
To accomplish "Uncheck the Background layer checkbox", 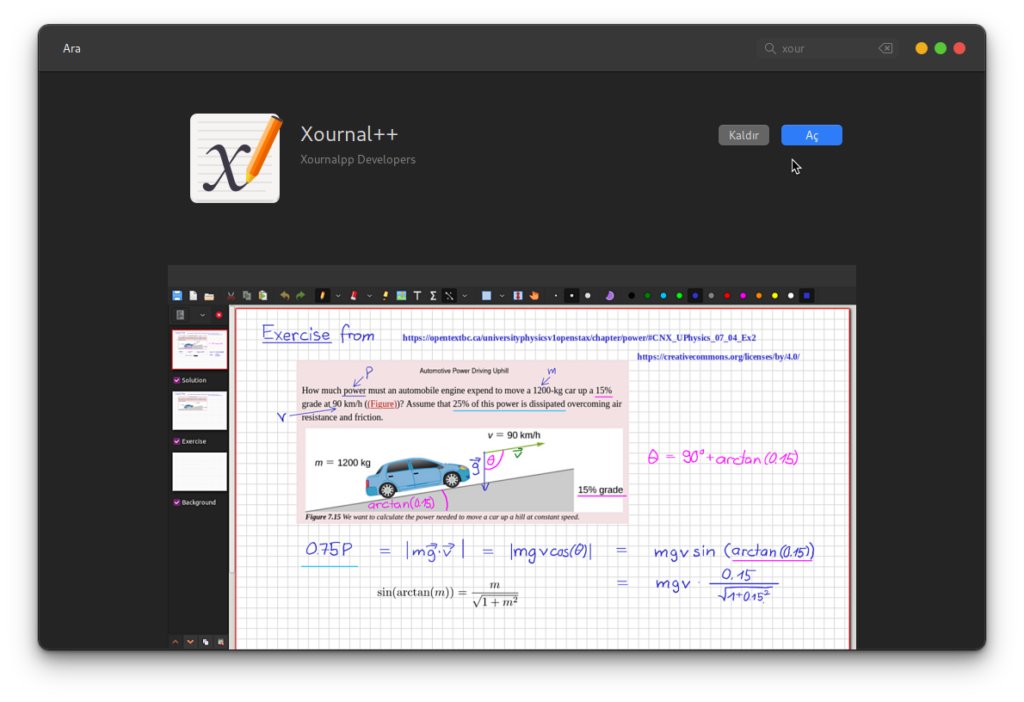I will (176, 502).
